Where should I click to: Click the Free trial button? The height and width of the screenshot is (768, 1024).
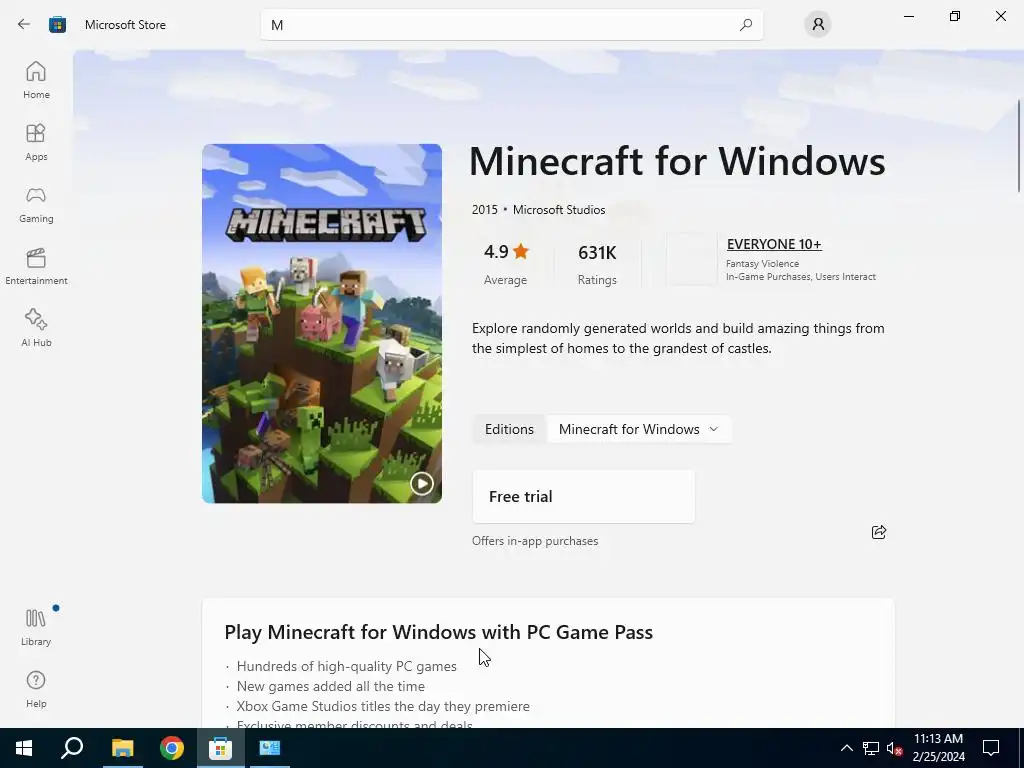pos(583,496)
